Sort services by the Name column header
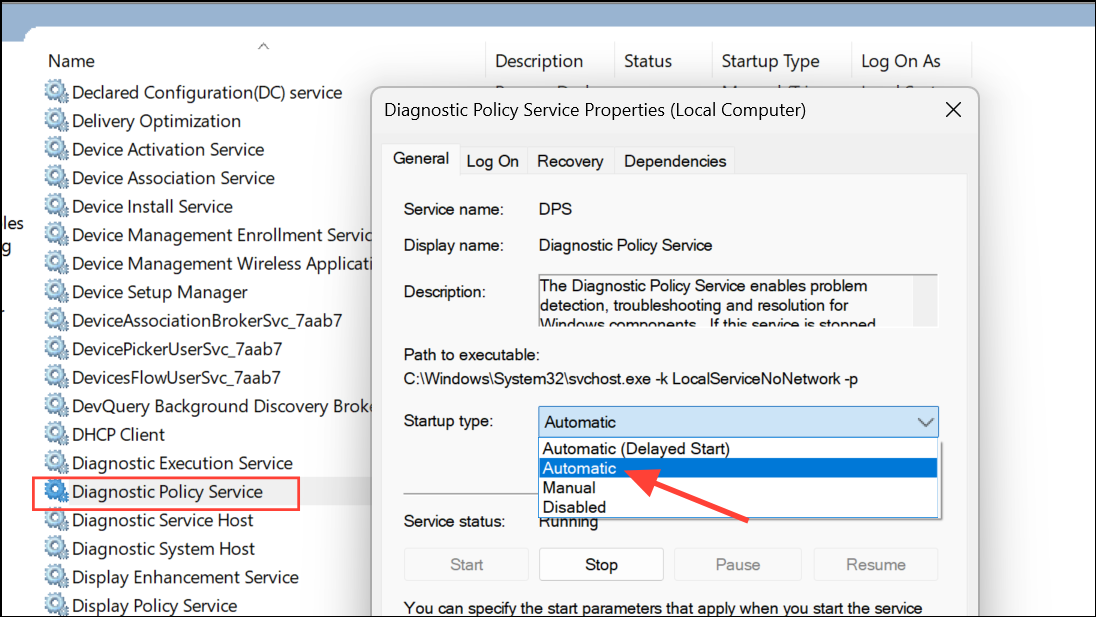 [x=71, y=61]
